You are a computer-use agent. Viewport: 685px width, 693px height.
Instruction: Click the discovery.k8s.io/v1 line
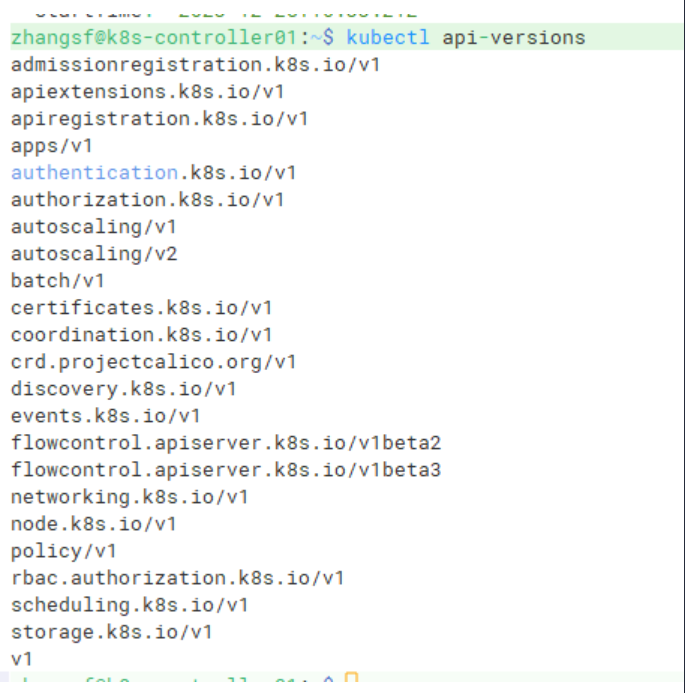pos(123,389)
